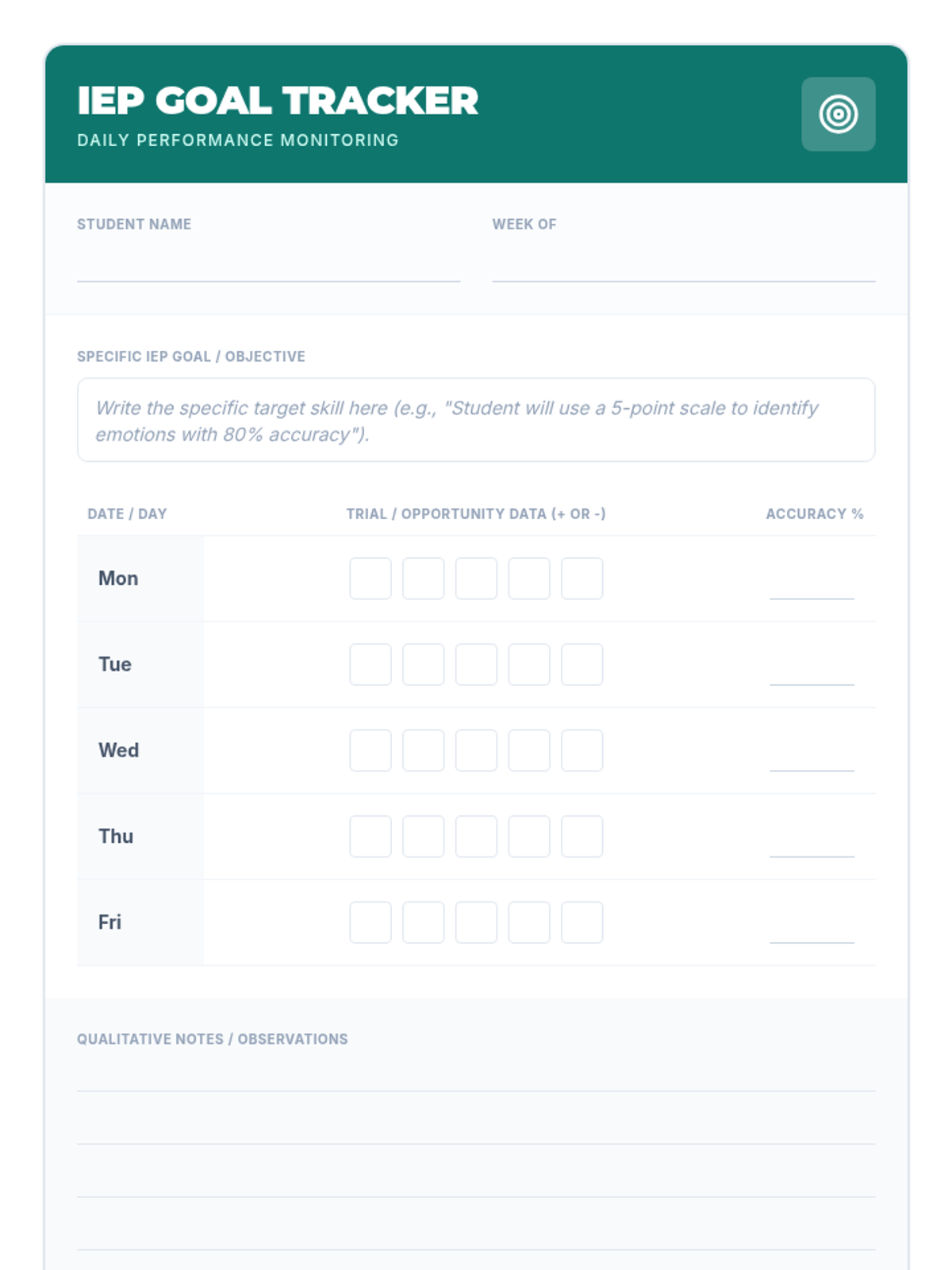Click the target bullseye icon in header
Screen dimensions: 952x1270
(x=839, y=114)
